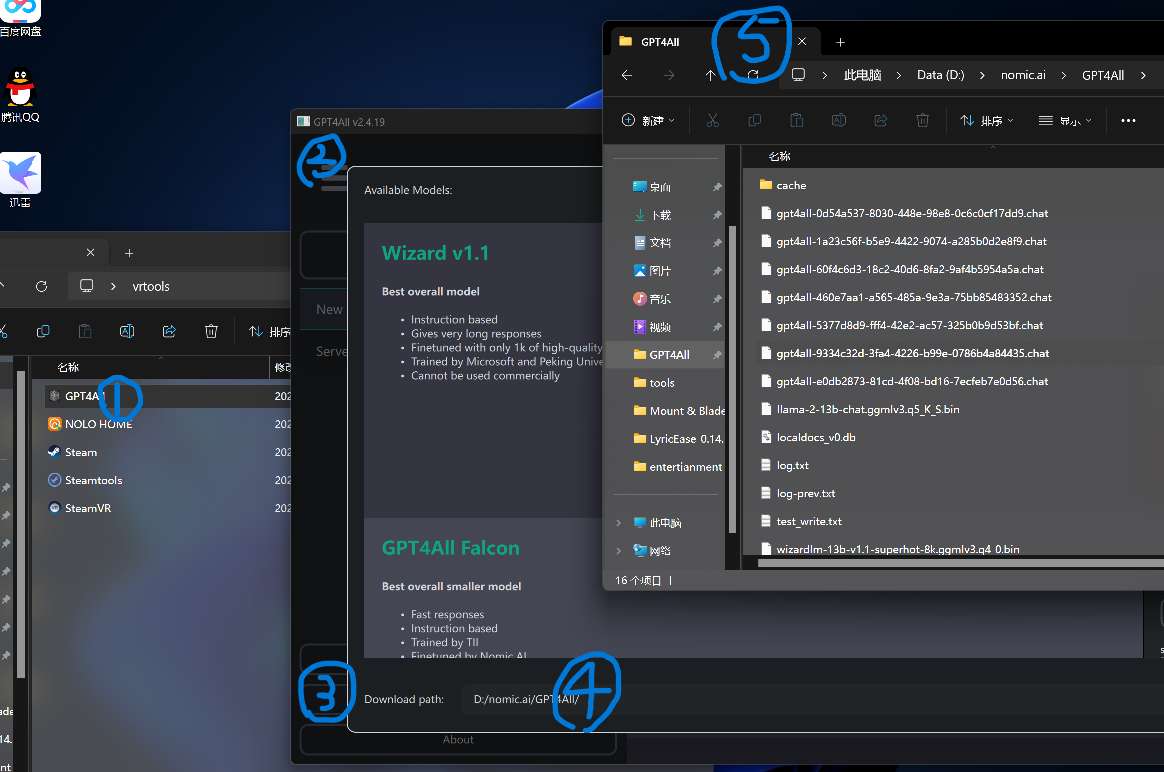This screenshot has width=1164, height=772.
Task: Click the Name column header in GPT4All explorer
Action: click(x=779, y=157)
